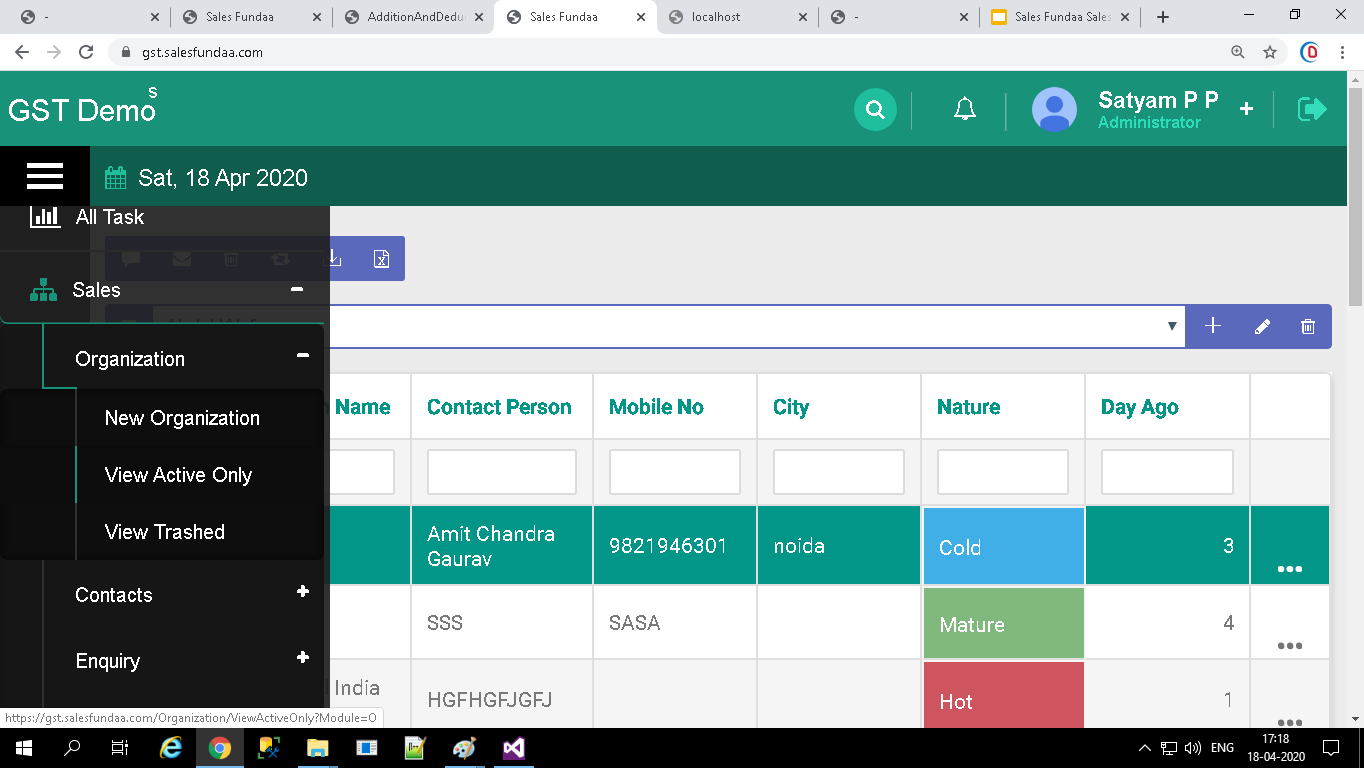Click the Mobile No filter input field
This screenshot has width=1364, height=768.
pos(674,472)
